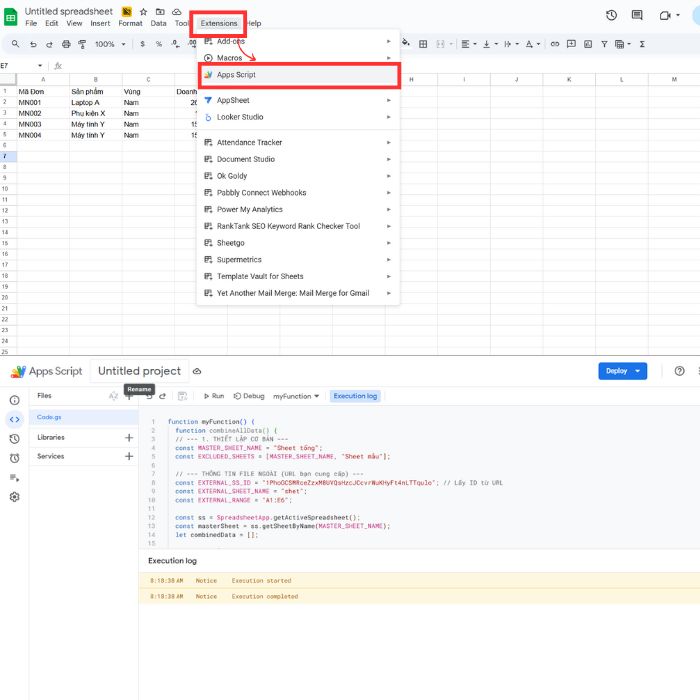Add a service with the plus button
The height and width of the screenshot is (700, 700).
(x=129, y=456)
